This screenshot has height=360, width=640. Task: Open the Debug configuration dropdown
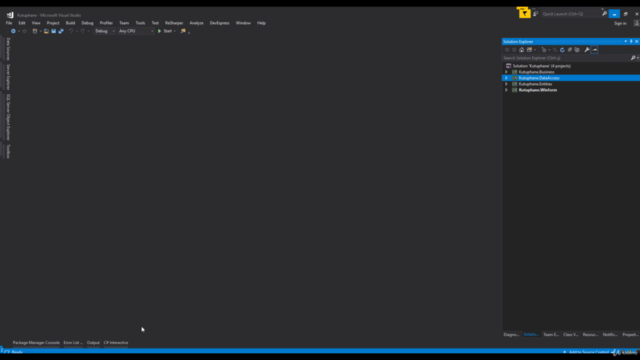(x=105, y=31)
